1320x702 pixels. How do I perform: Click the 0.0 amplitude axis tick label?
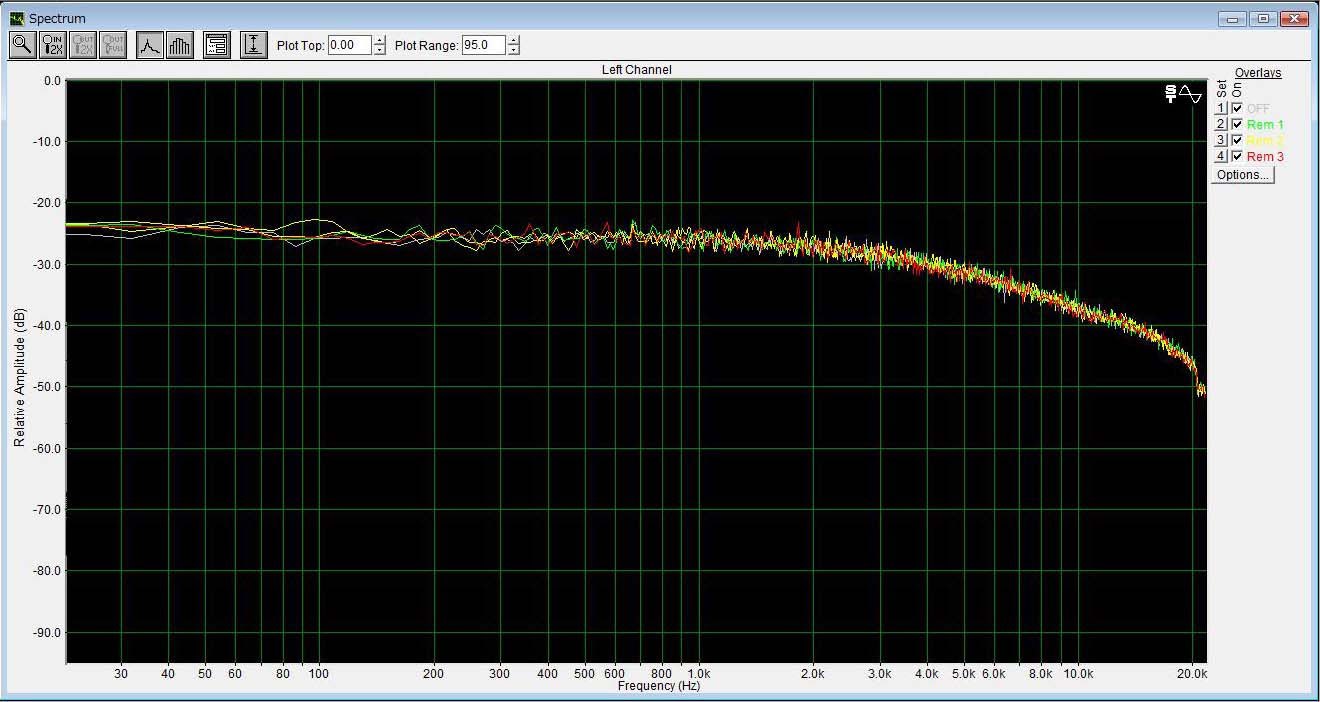click(52, 81)
